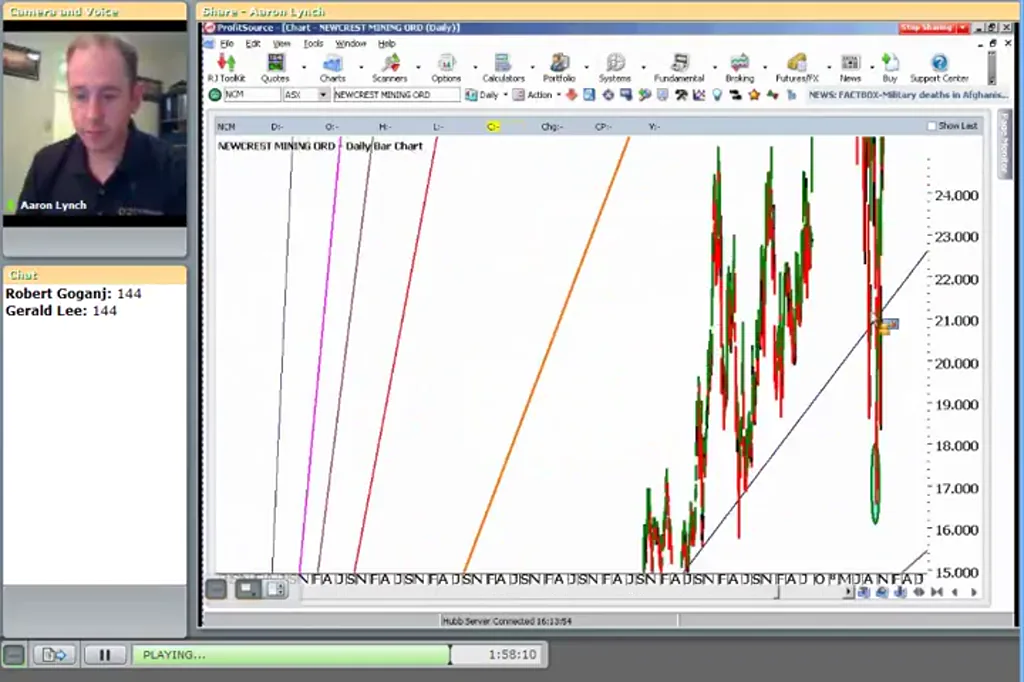The height and width of the screenshot is (682, 1024).
Task: Expand the Calculators dropdown arrow
Action: click(x=532, y=67)
